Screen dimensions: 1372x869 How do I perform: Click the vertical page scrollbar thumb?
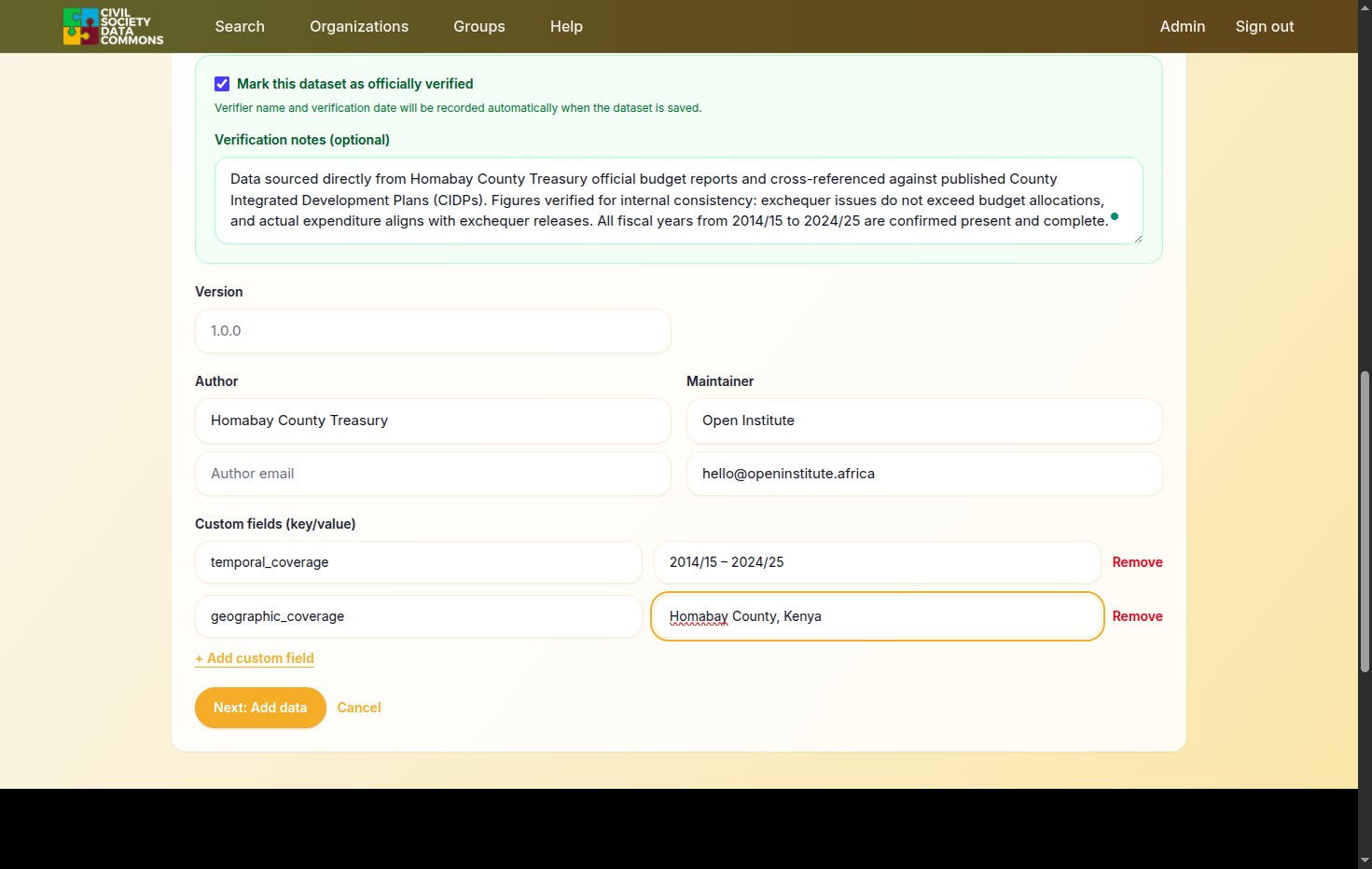[1365, 521]
